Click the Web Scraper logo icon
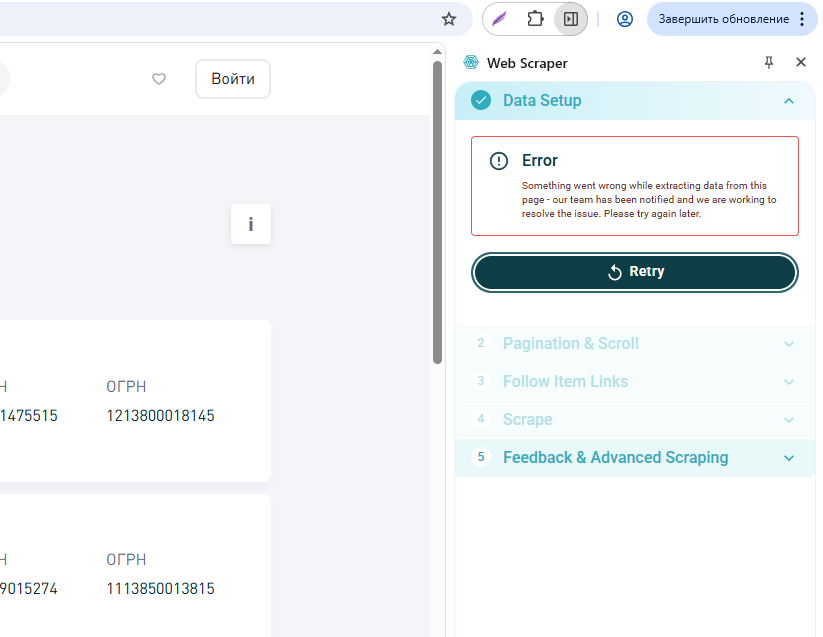Screen dimensions: 823x637 472,63
